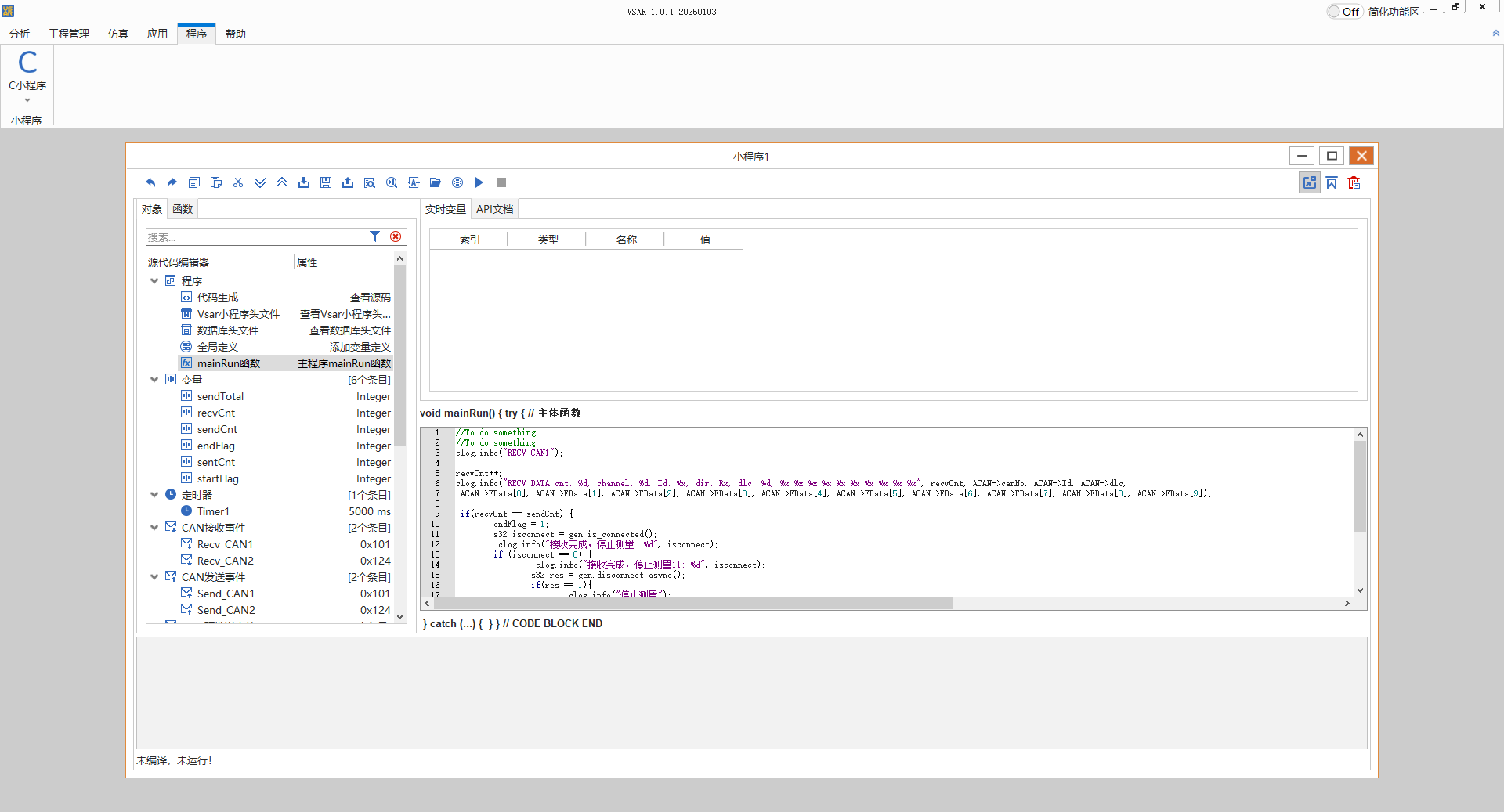Click the red trash clear icon

[1354, 182]
